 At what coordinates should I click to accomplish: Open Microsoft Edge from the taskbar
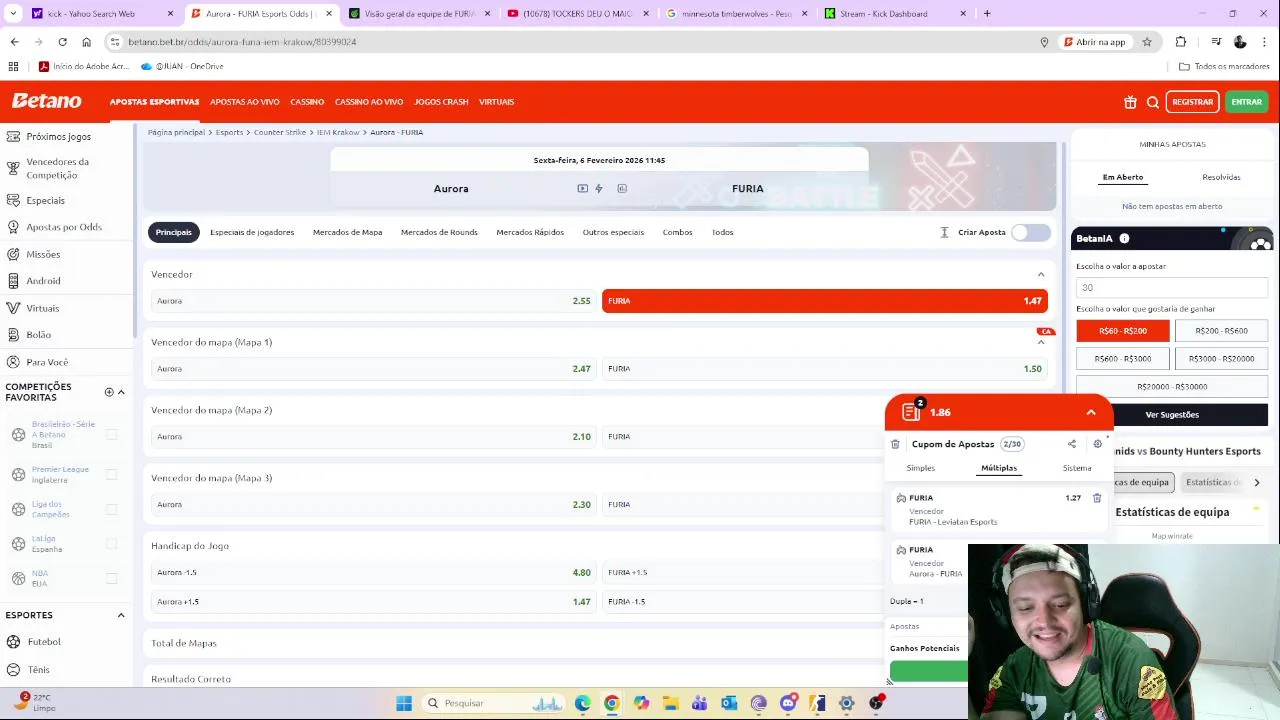(583, 703)
